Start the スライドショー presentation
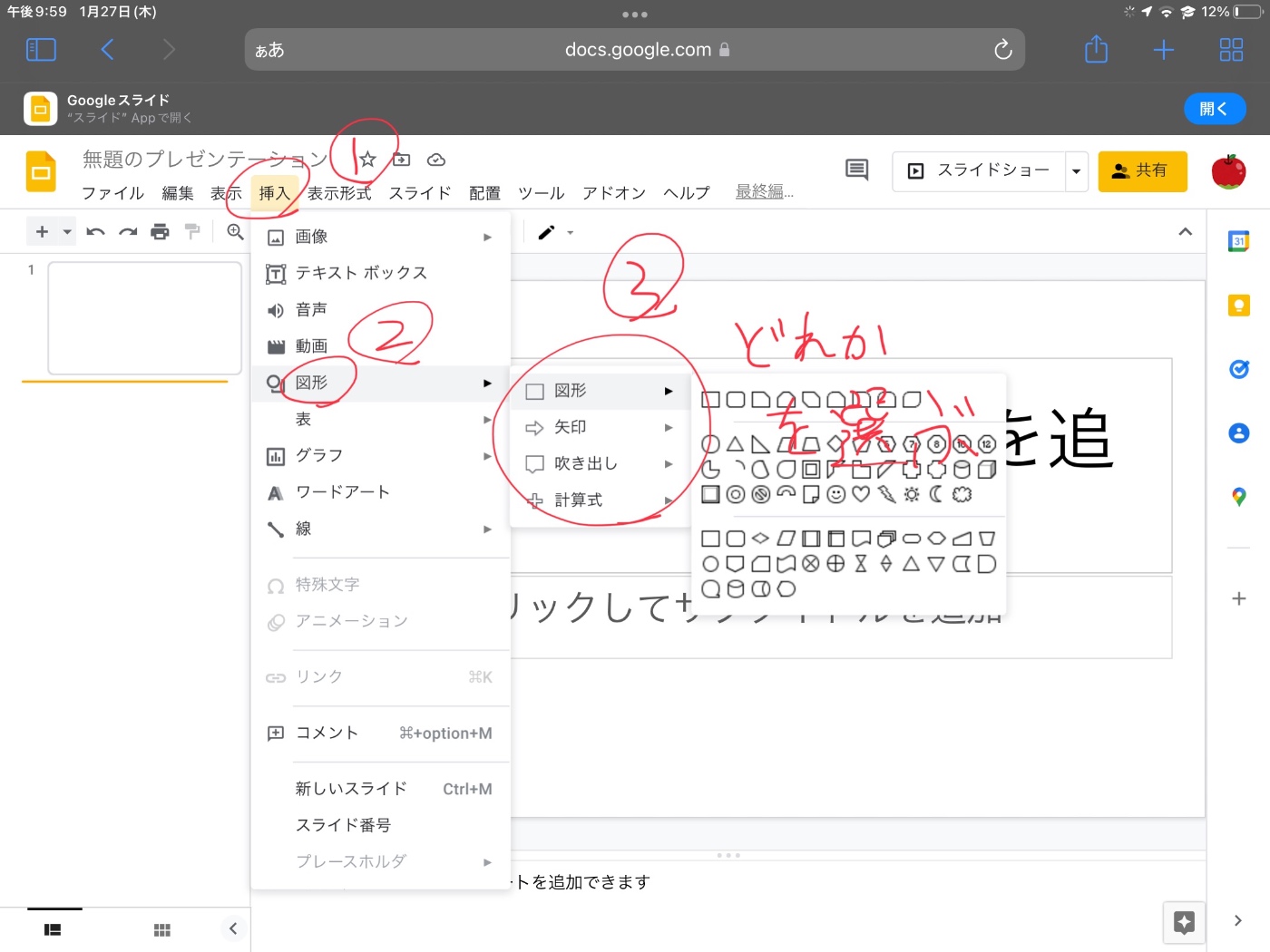The width and height of the screenshot is (1270, 952). click(x=980, y=171)
